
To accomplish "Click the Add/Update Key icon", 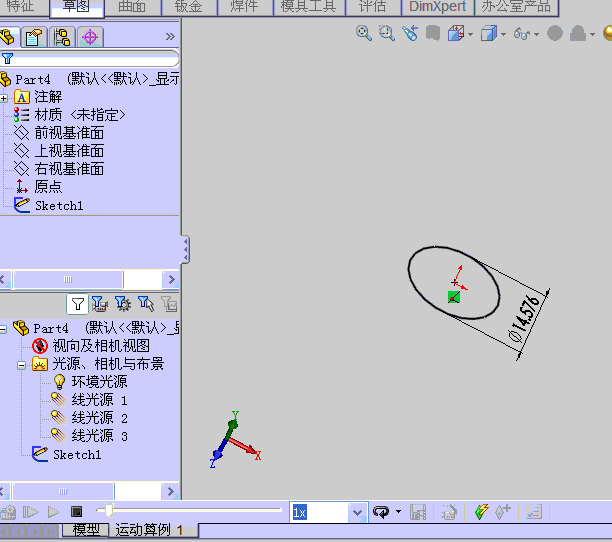I will [503, 512].
